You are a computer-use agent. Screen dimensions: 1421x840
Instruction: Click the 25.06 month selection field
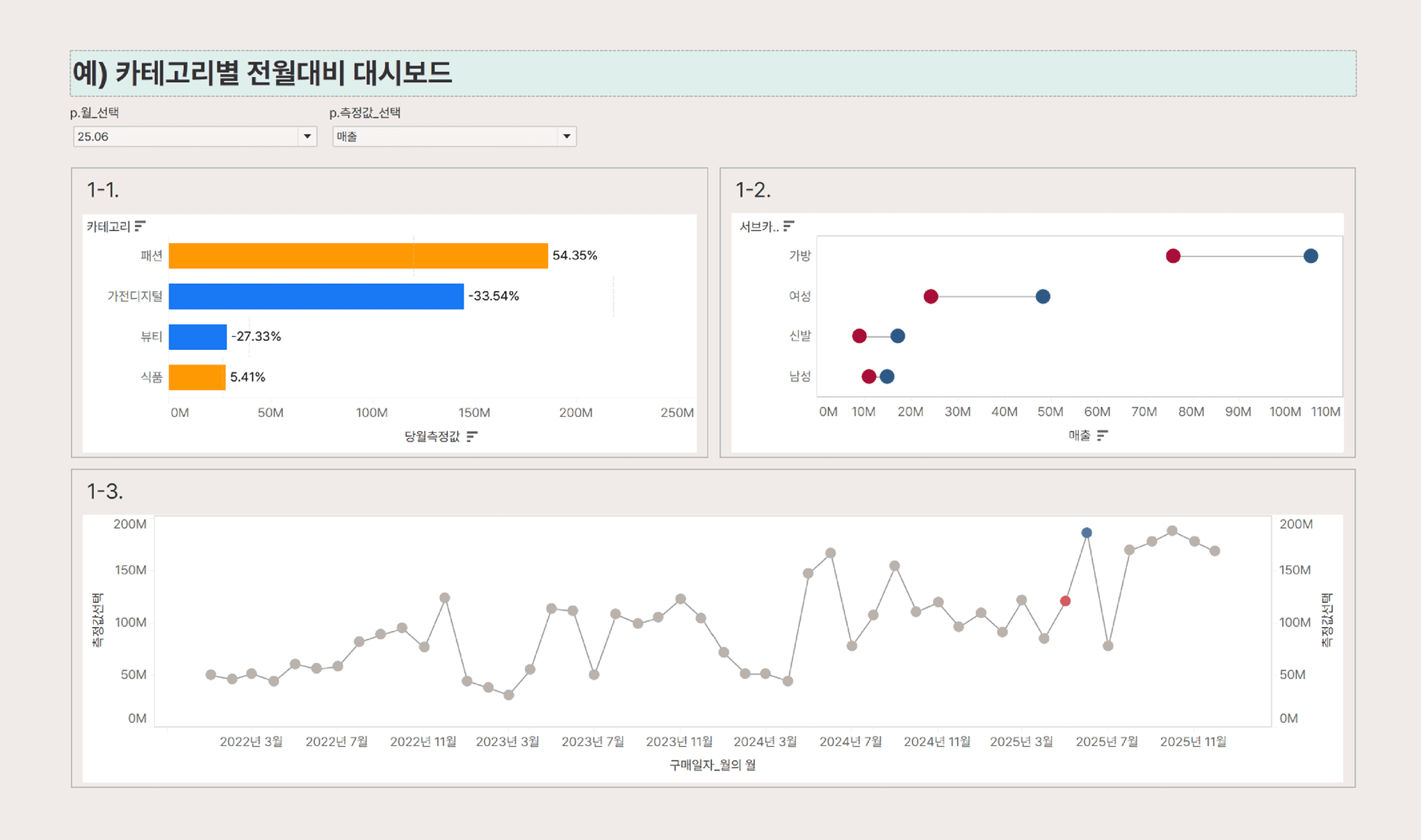click(187, 136)
